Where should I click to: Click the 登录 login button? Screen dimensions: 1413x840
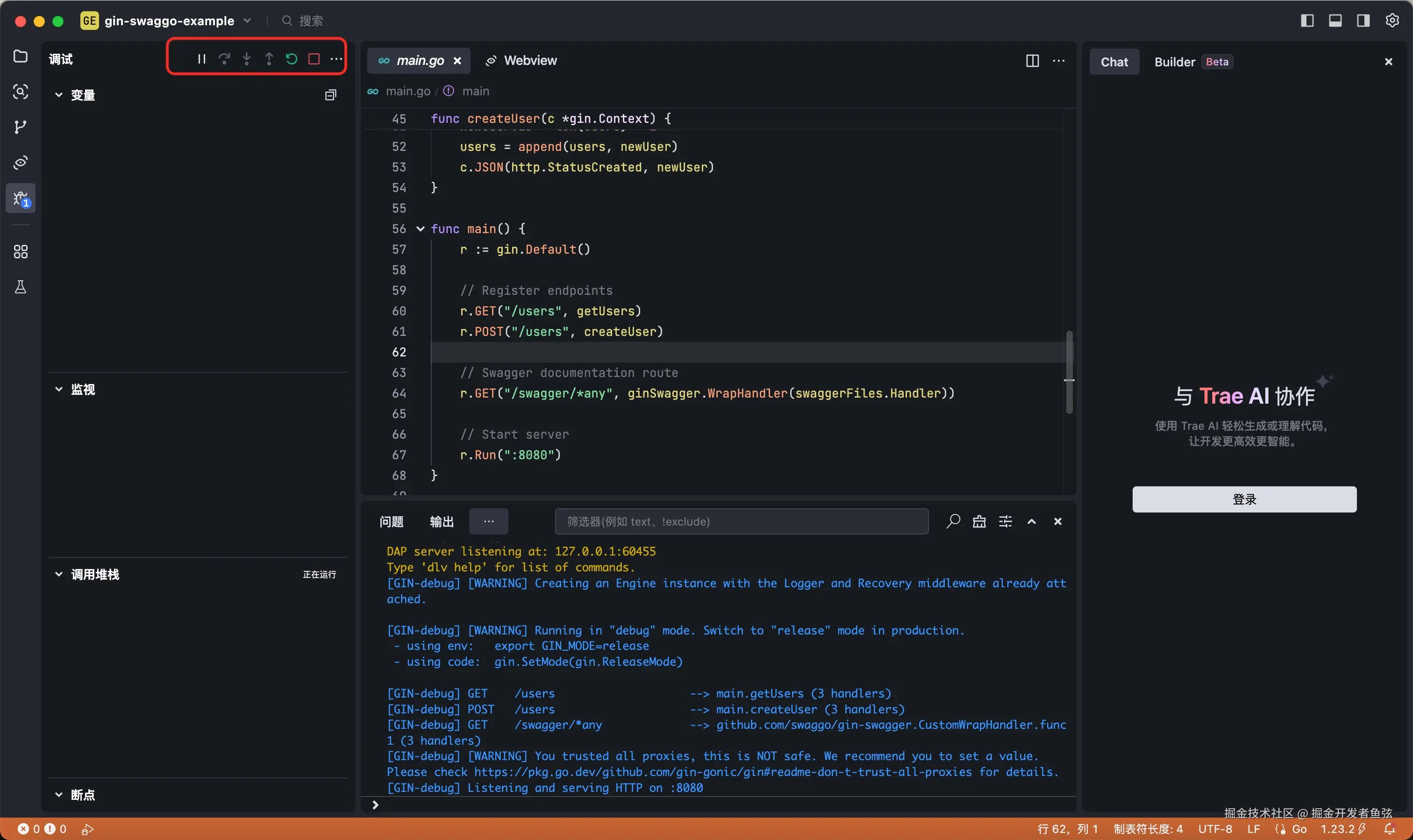pyautogui.click(x=1244, y=499)
